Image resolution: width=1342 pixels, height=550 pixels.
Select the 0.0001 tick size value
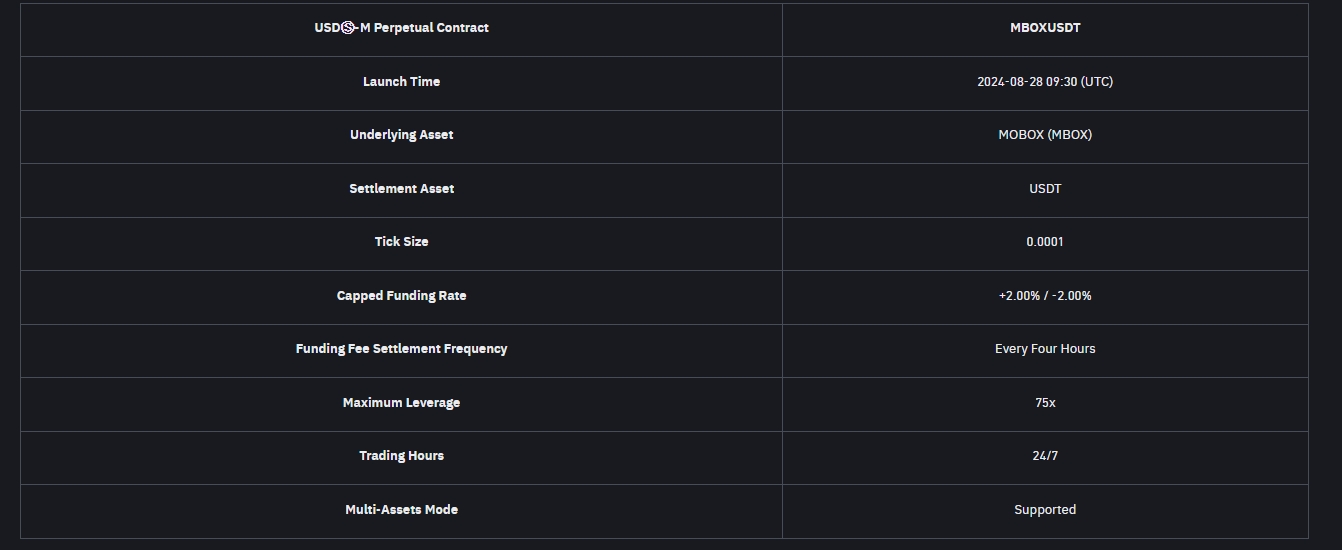[1045, 242]
